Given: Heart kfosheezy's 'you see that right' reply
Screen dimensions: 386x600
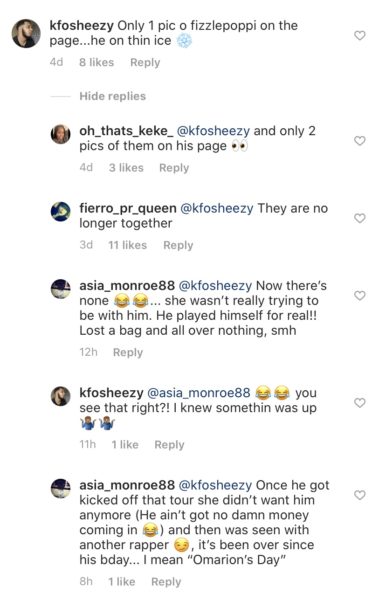Looking at the screenshot, I should (x=359, y=403).
